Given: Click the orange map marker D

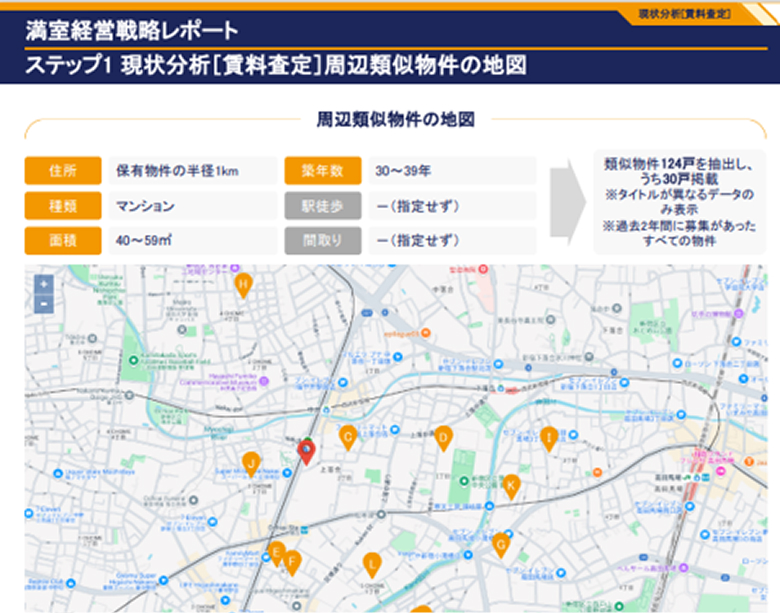Looking at the screenshot, I should [x=443, y=437].
